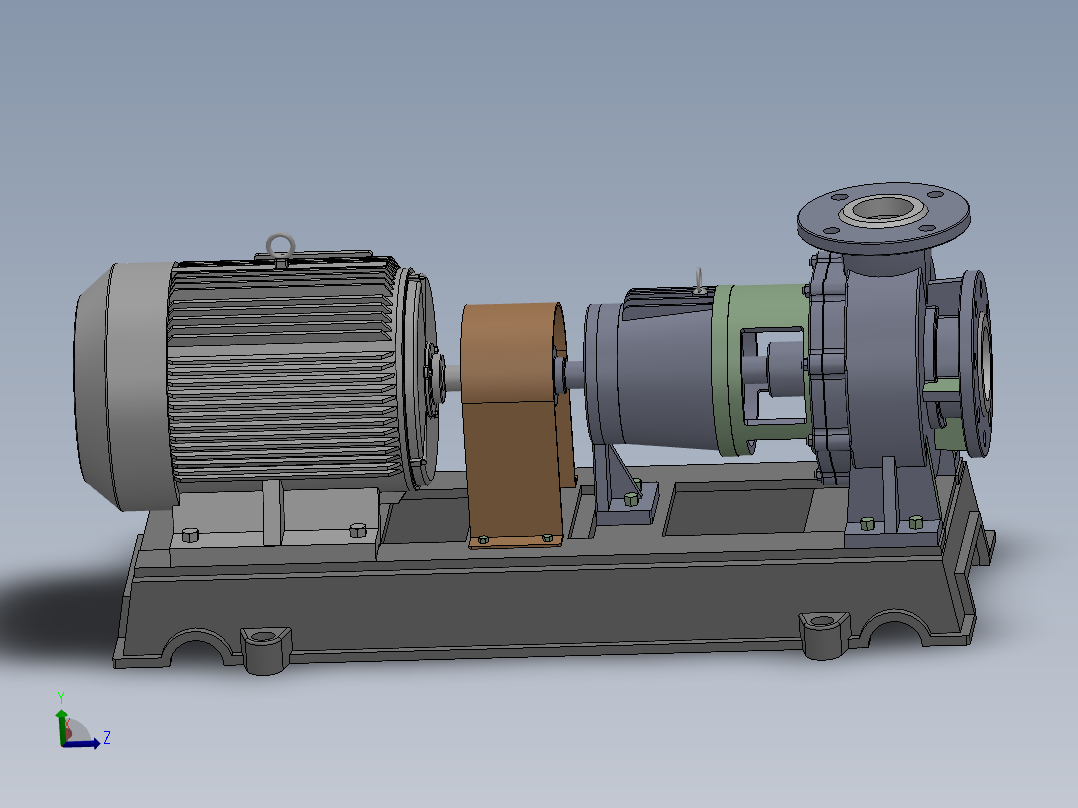Click the blue Z axis arrow of the triad
This screenshot has width=1078, height=808.
point(84,743)
